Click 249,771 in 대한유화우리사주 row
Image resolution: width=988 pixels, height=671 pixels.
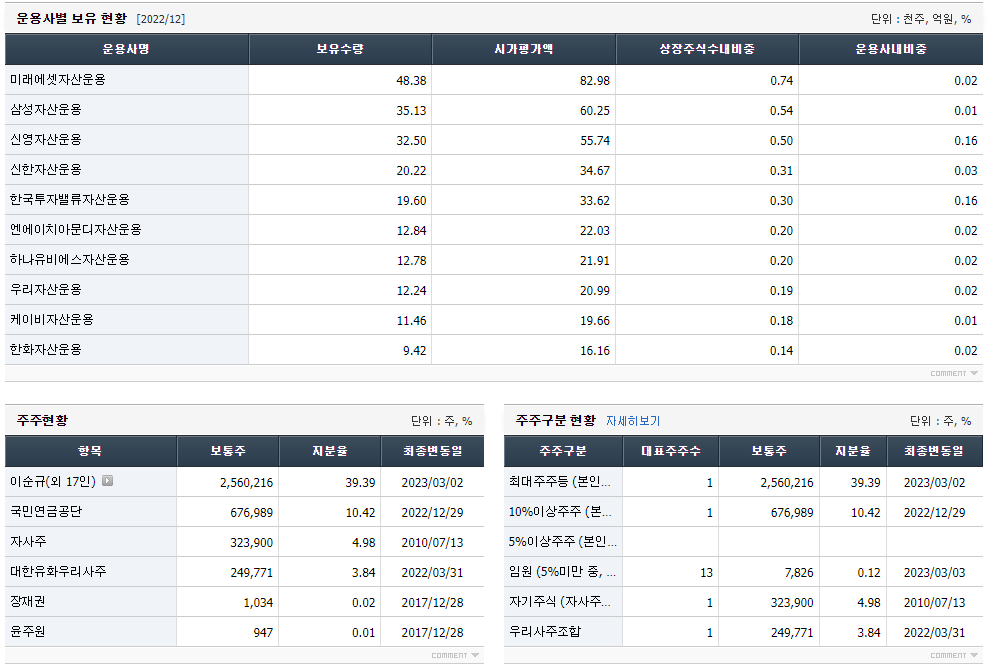click(x=251, y=573)
